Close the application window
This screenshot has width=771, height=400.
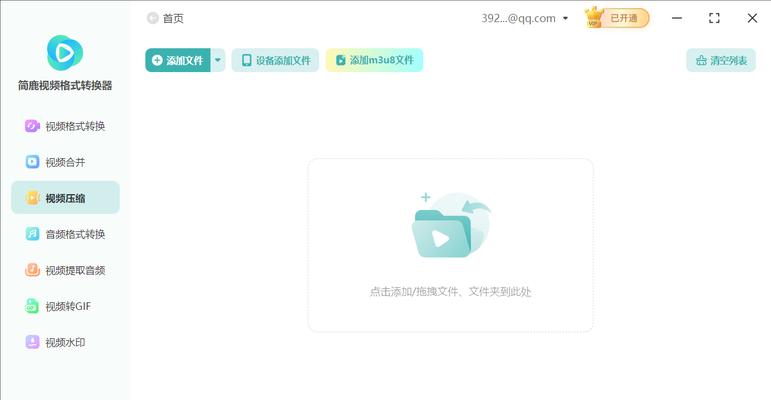752,18
